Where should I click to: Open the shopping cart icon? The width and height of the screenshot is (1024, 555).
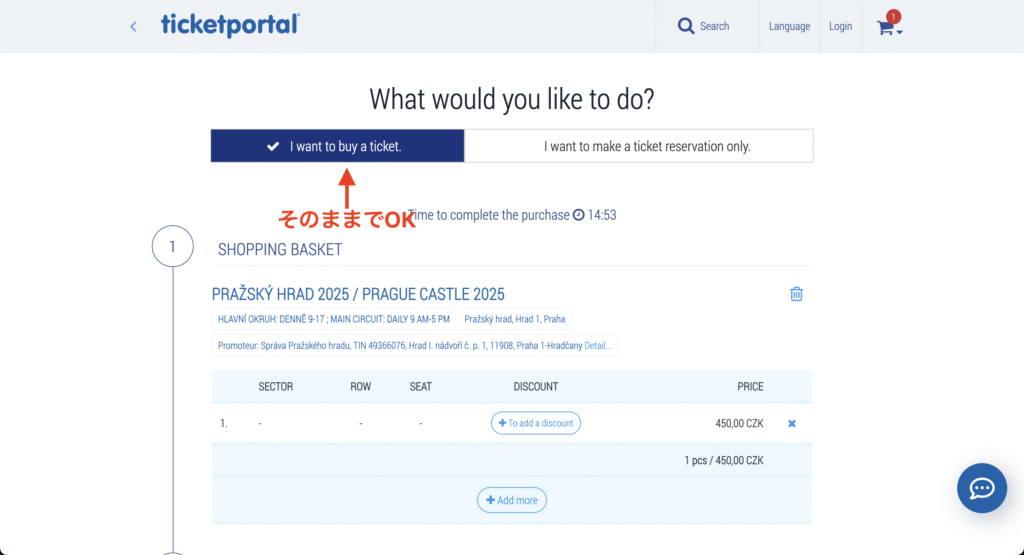(x=885, y=28)
